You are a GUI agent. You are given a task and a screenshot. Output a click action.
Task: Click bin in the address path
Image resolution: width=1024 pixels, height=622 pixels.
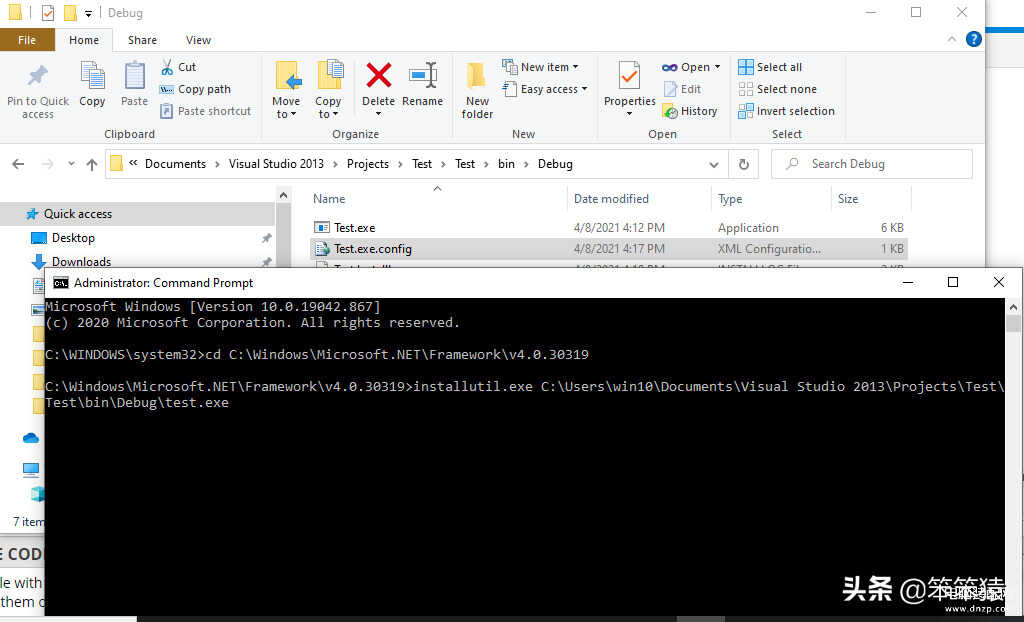(506, 164)
